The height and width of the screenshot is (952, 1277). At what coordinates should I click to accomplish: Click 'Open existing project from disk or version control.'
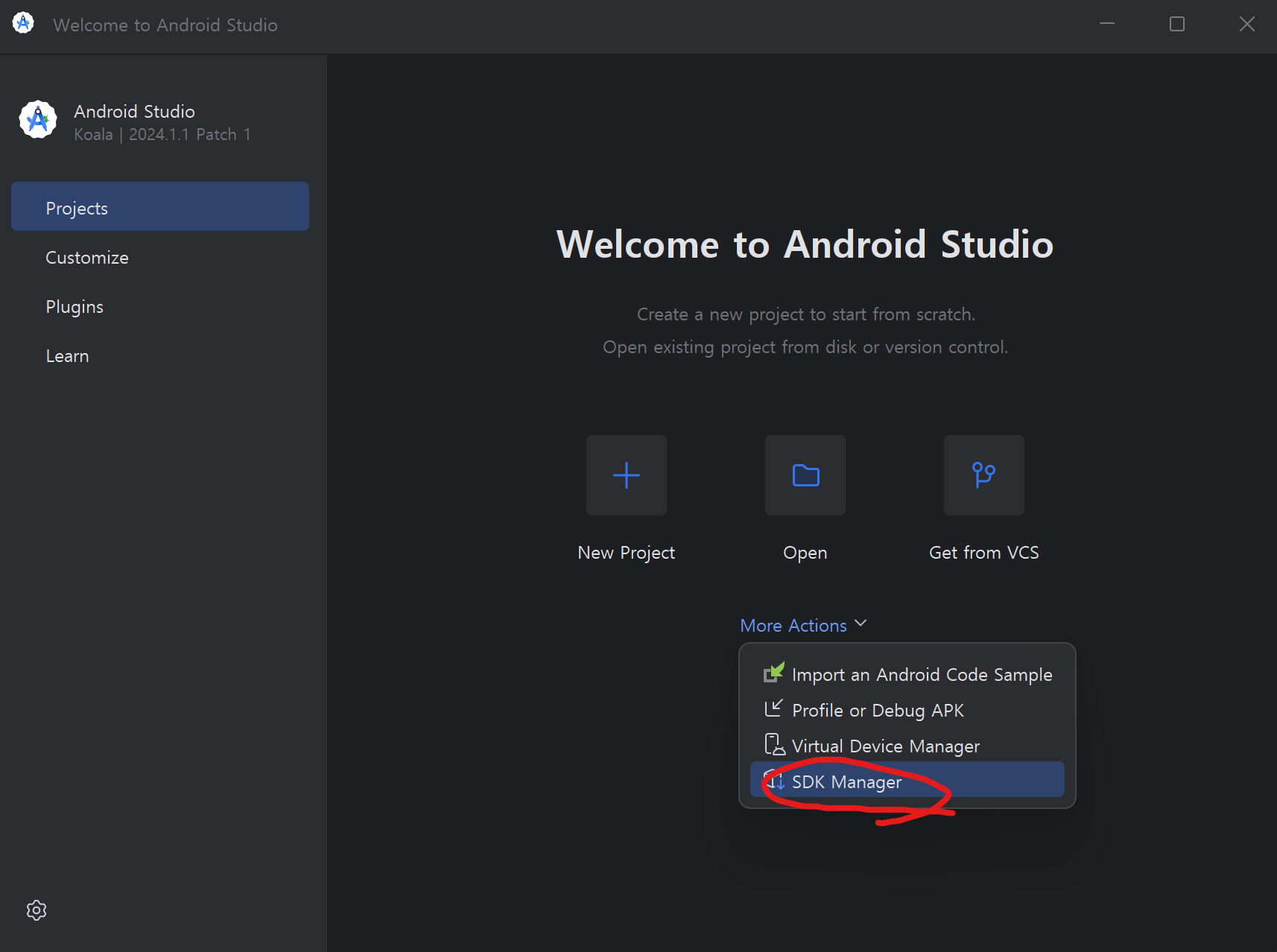pyautogui.click(x=805, y=347)
